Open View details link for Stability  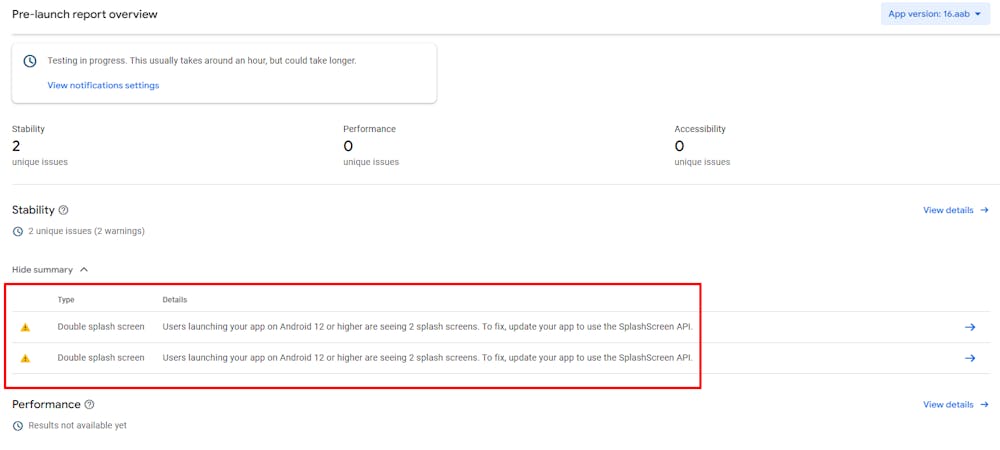[948, 210]
